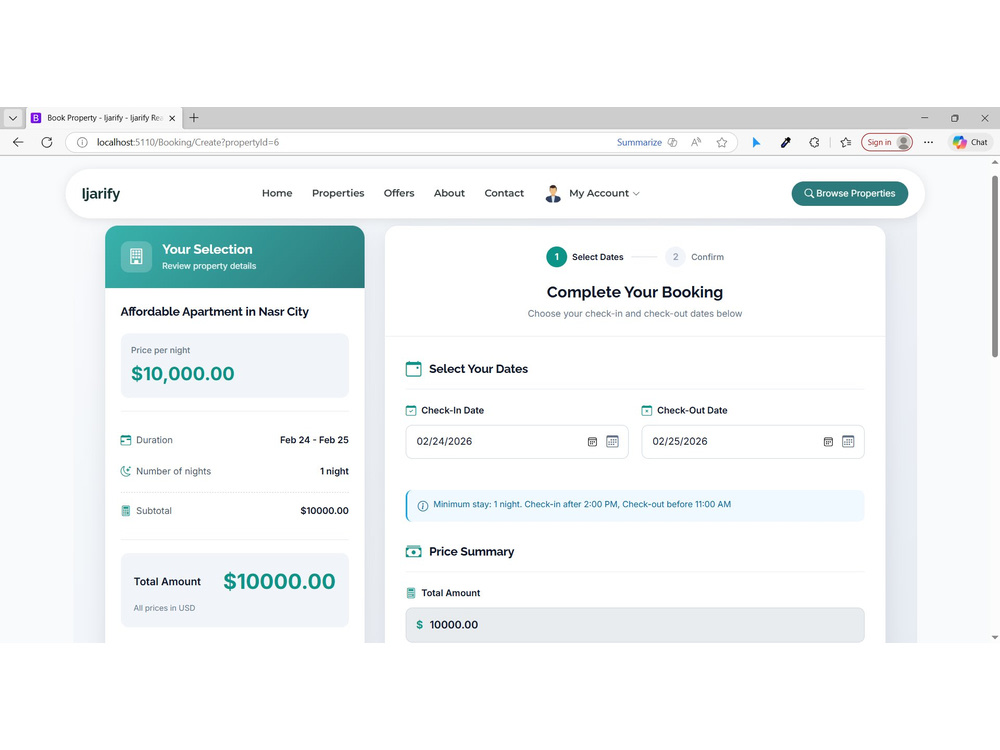
Task: Click the page vertical scrollbar thumb
Action: click(x=995, y=265)
